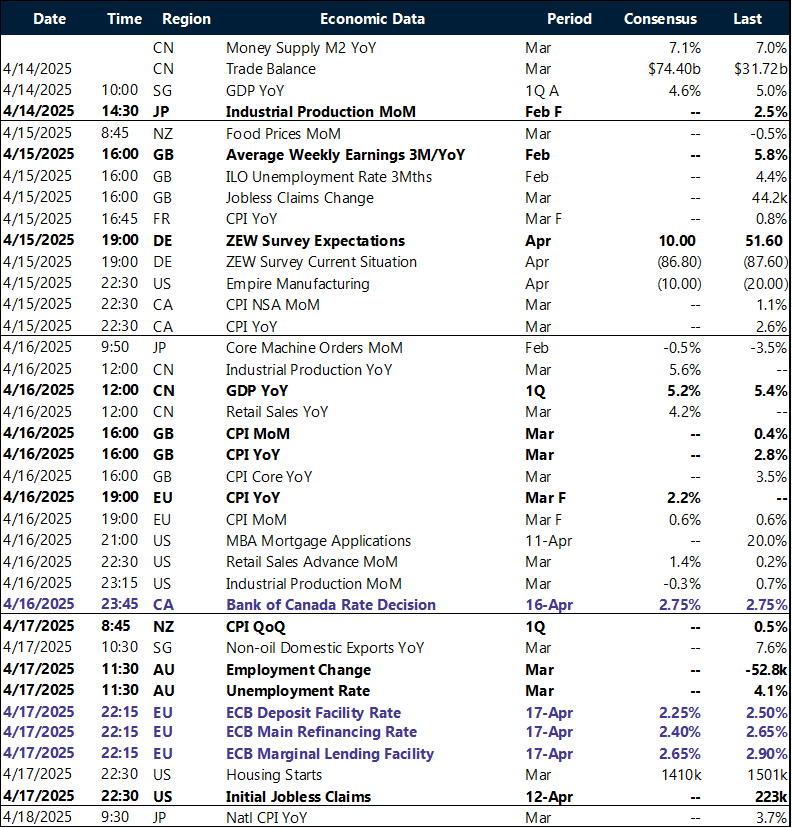The image size is (792, 828).
Task: Click the FR region cell
Action: pos(161,219)
